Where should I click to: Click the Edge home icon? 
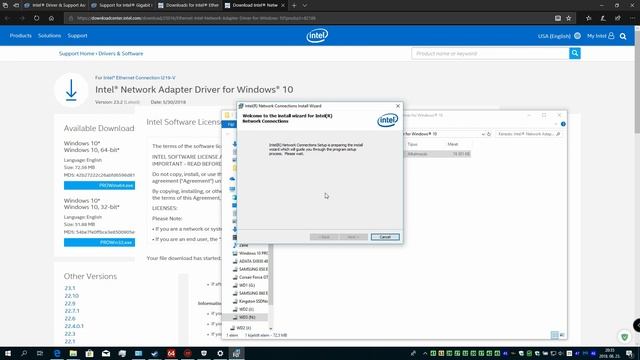tap(51, 18)
